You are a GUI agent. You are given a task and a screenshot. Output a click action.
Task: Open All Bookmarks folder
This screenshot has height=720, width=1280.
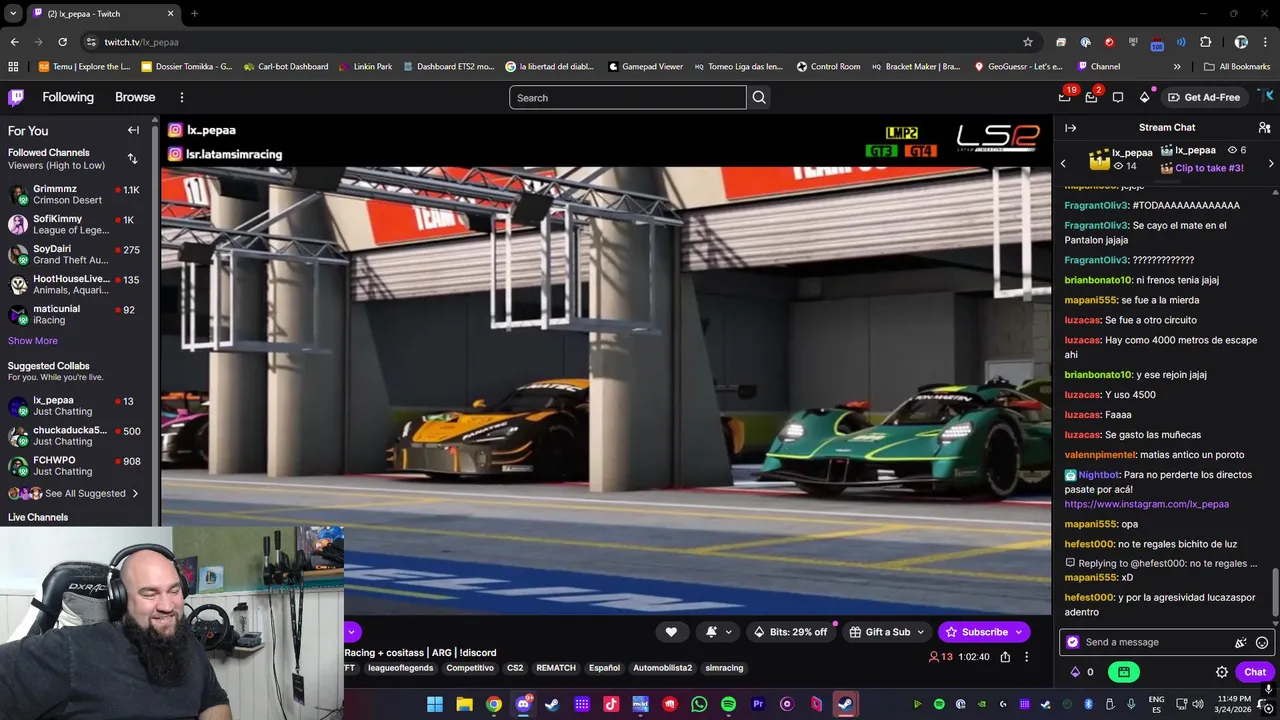pyautogui.click(x=1237, y=67)
